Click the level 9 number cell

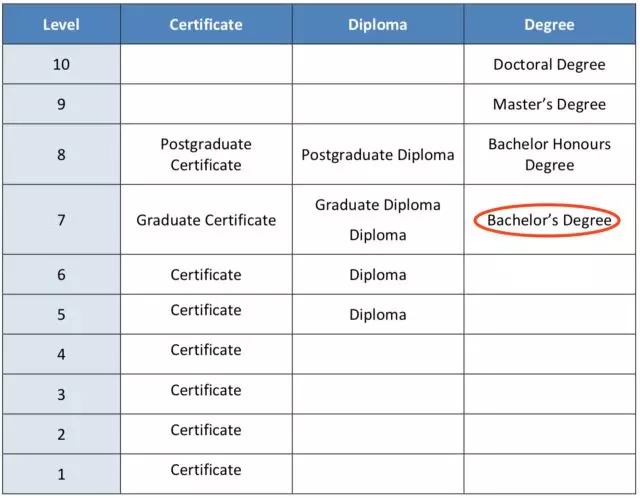pyautogui.click(x=61, y=104)
